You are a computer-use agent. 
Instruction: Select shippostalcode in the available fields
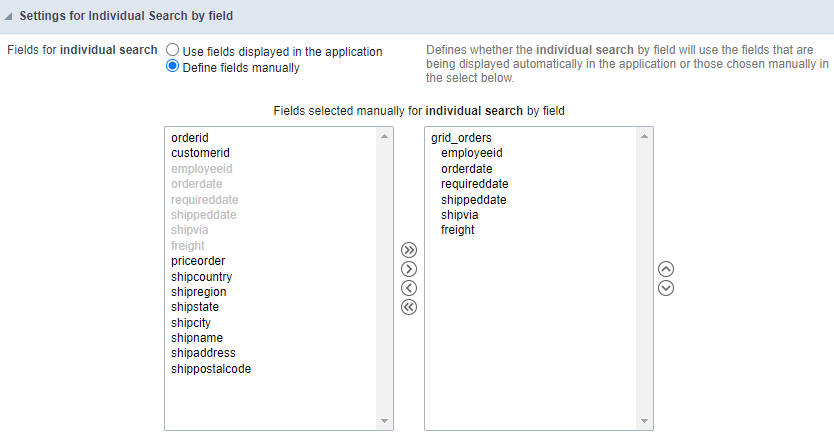click(x=211, y=369)
